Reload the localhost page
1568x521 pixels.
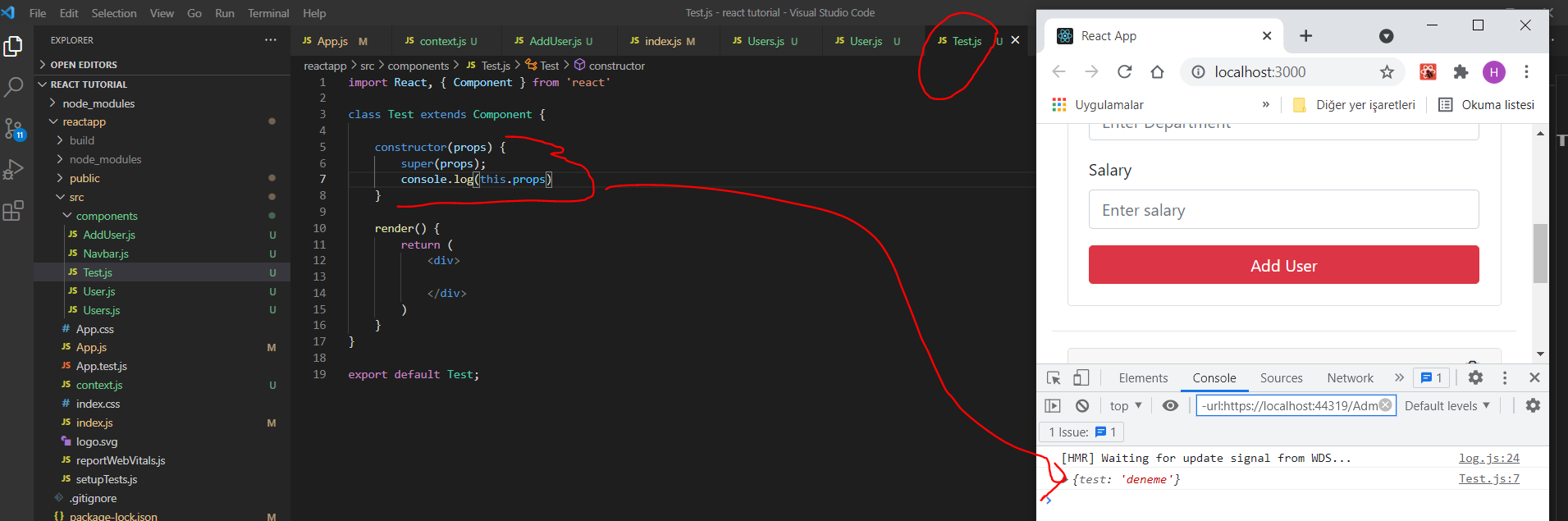pyautogui.click(x=1124, y=72)
